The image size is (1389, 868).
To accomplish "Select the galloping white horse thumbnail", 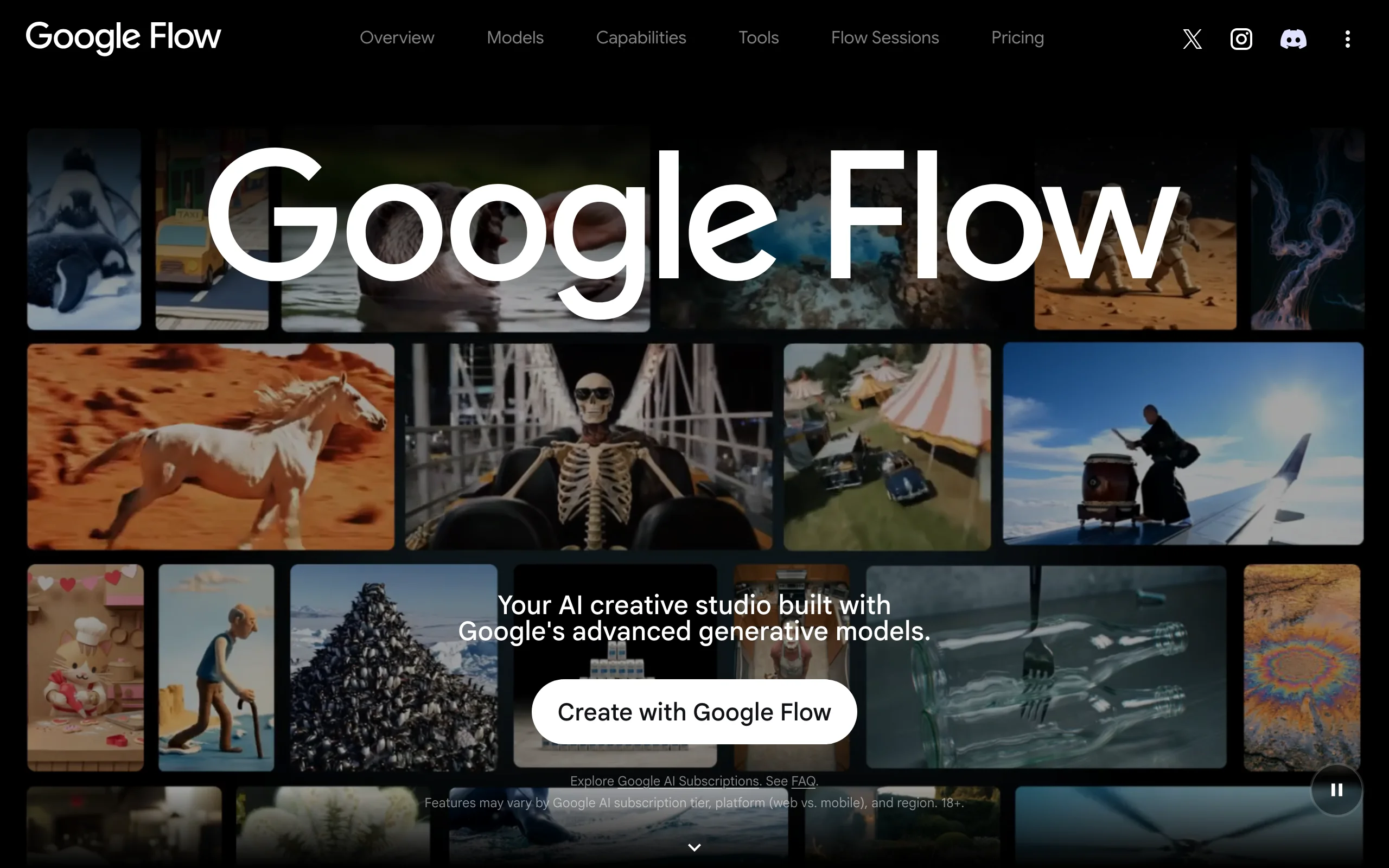I will coord(211,446).
